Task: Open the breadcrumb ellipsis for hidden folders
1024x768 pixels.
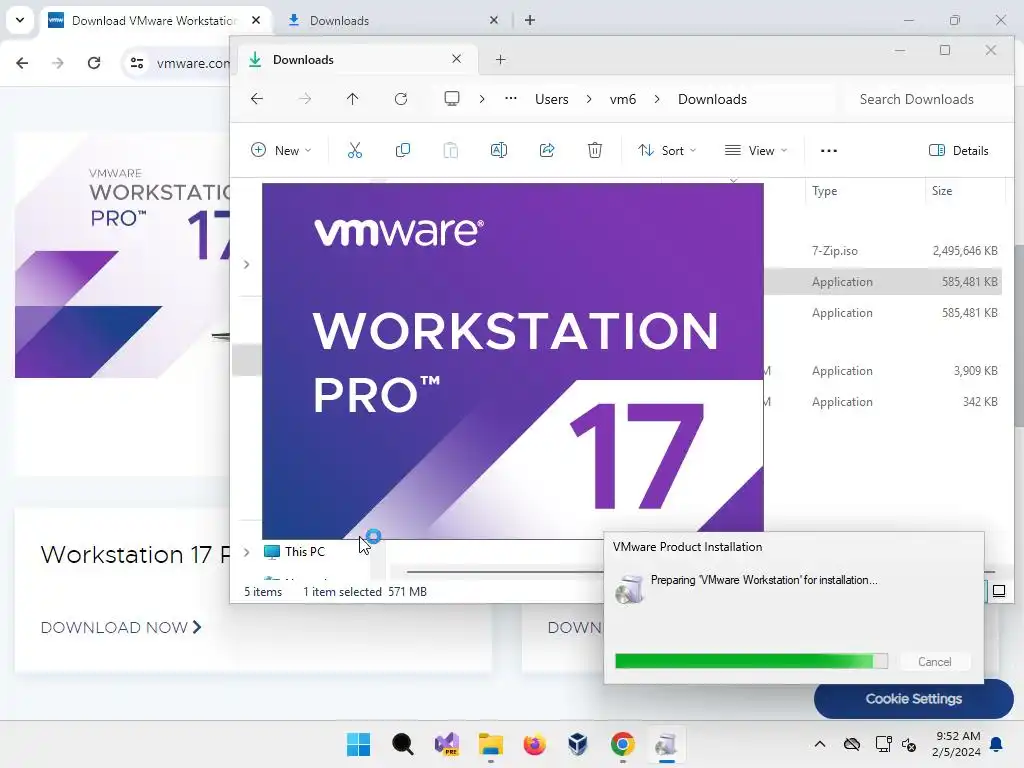Action: coord(511,99)
